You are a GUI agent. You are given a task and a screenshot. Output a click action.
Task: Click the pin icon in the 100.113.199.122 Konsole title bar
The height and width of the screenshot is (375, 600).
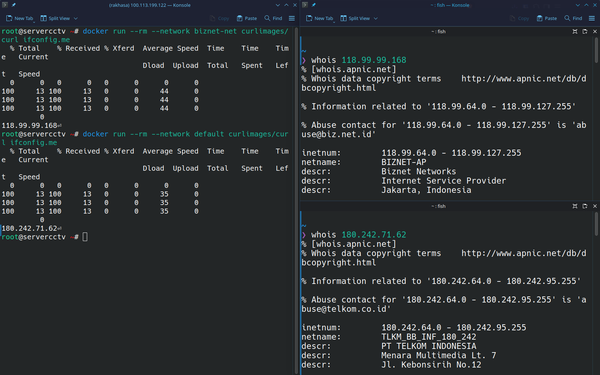pos(14,5)
